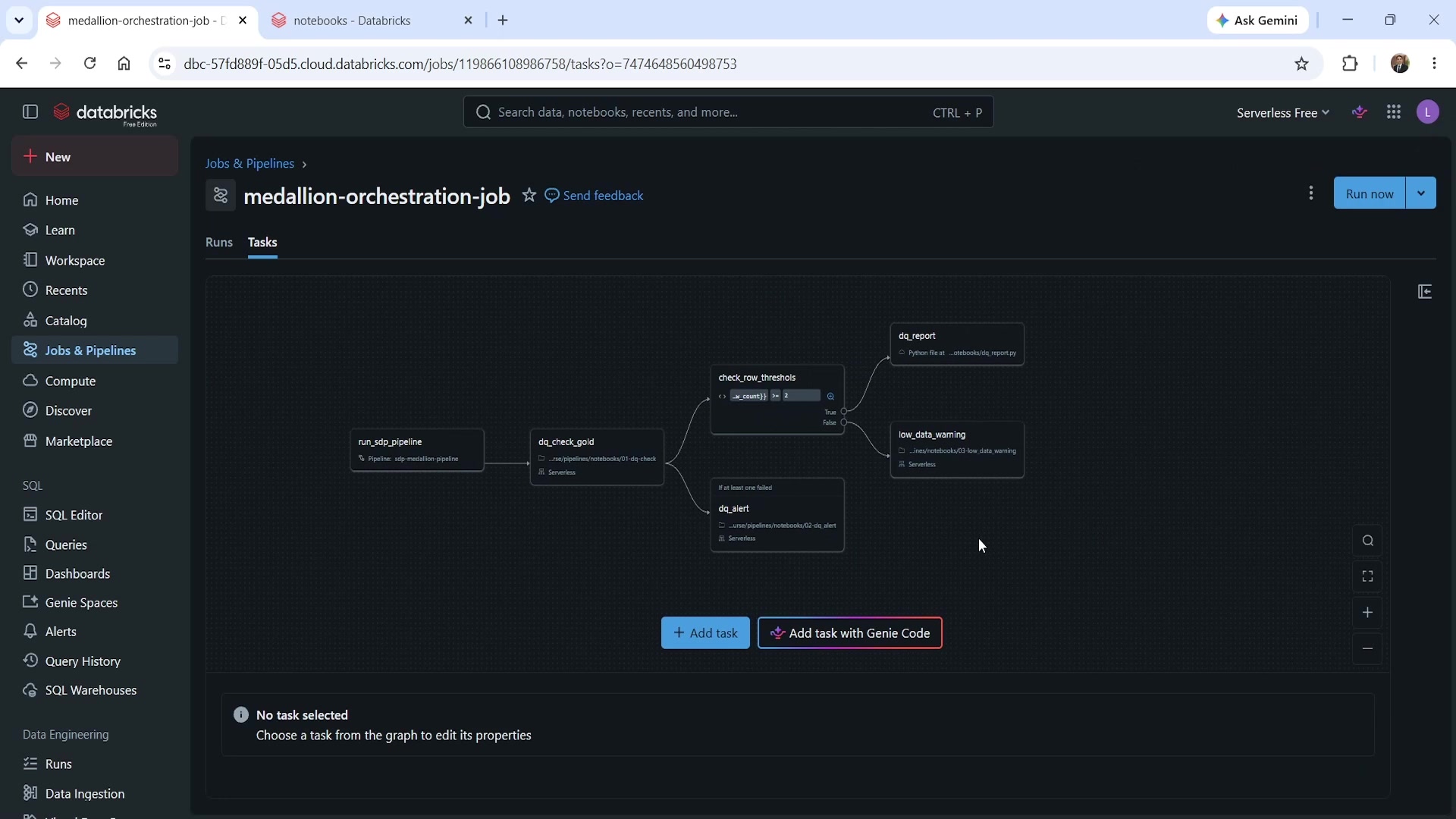
Task: View site information icon in address bar
Action: 165,64
